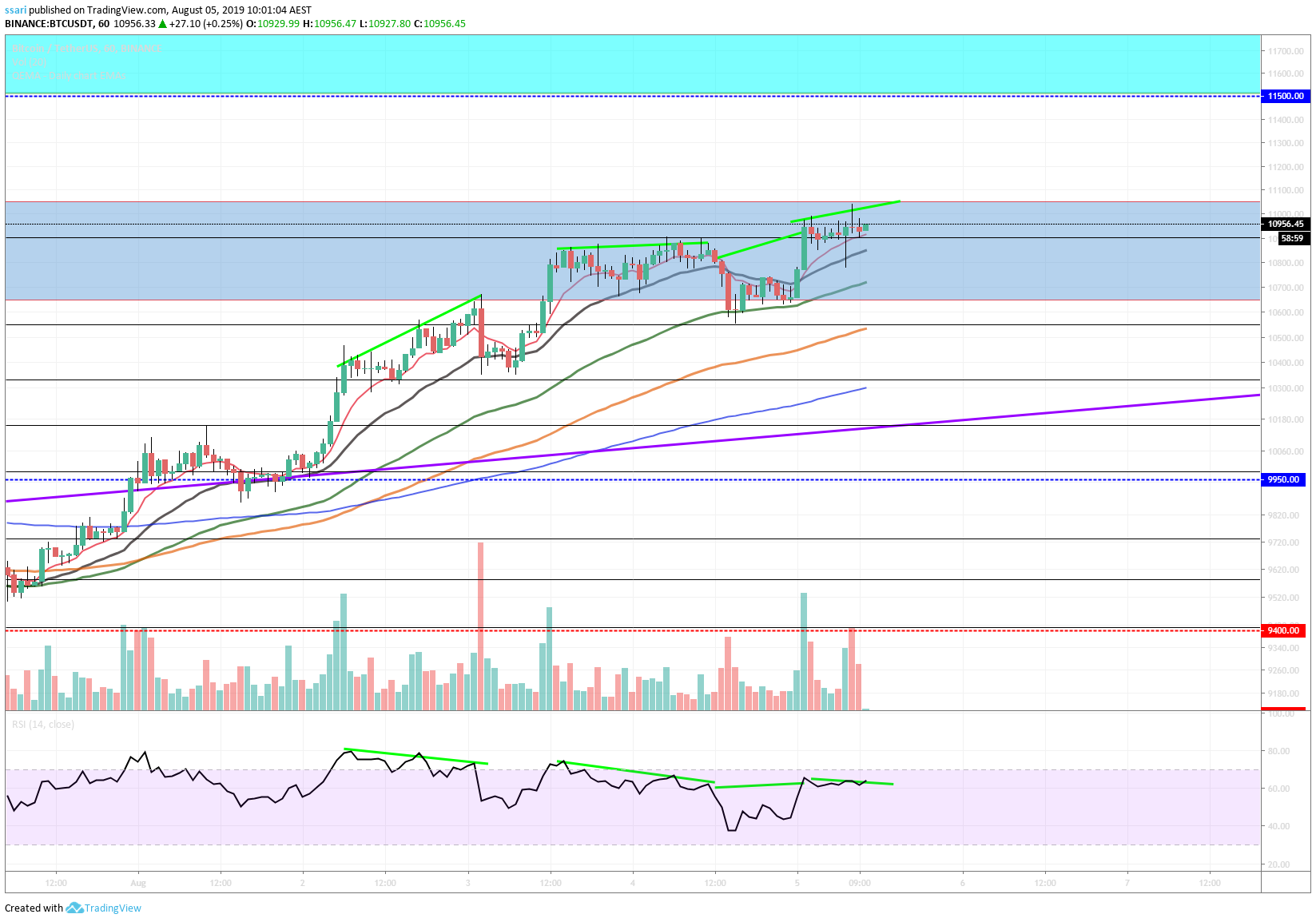The width and height of the screenshot is (1316, 922).
Task: Click the 11100.00 price axis label
Action: pyautogui.click(x=1286, y=191)
